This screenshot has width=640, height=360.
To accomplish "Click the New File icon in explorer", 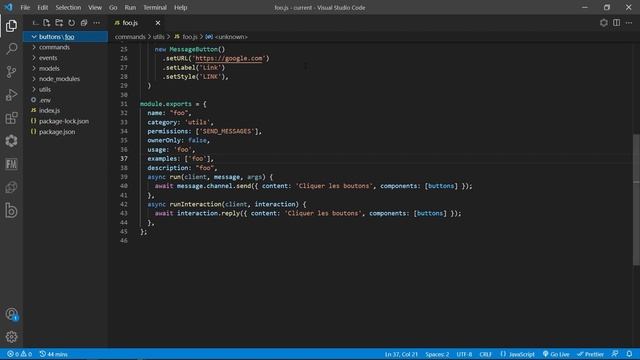I will 47,23.
